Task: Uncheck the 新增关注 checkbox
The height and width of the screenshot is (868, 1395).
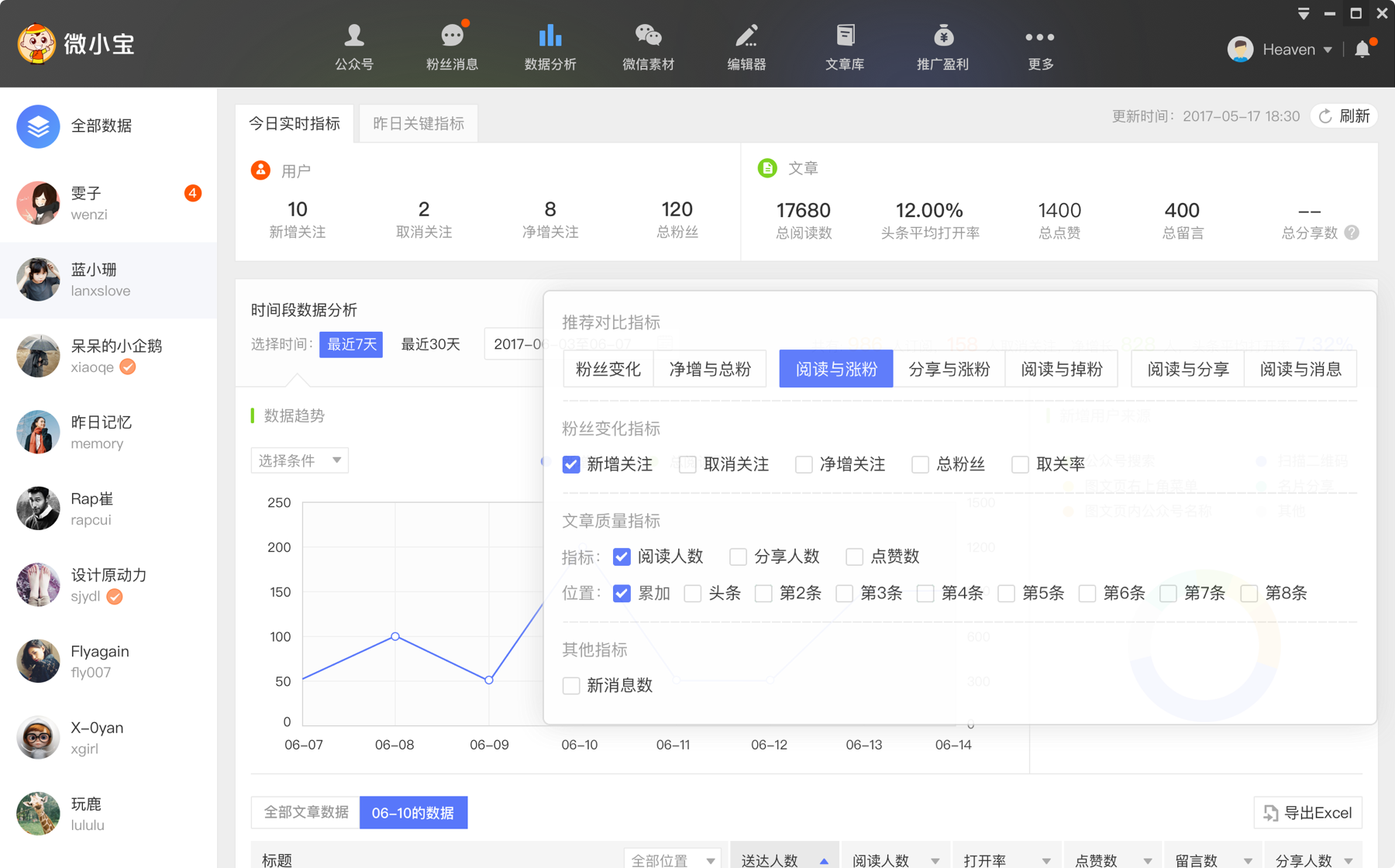Action: tap(571, 464)
